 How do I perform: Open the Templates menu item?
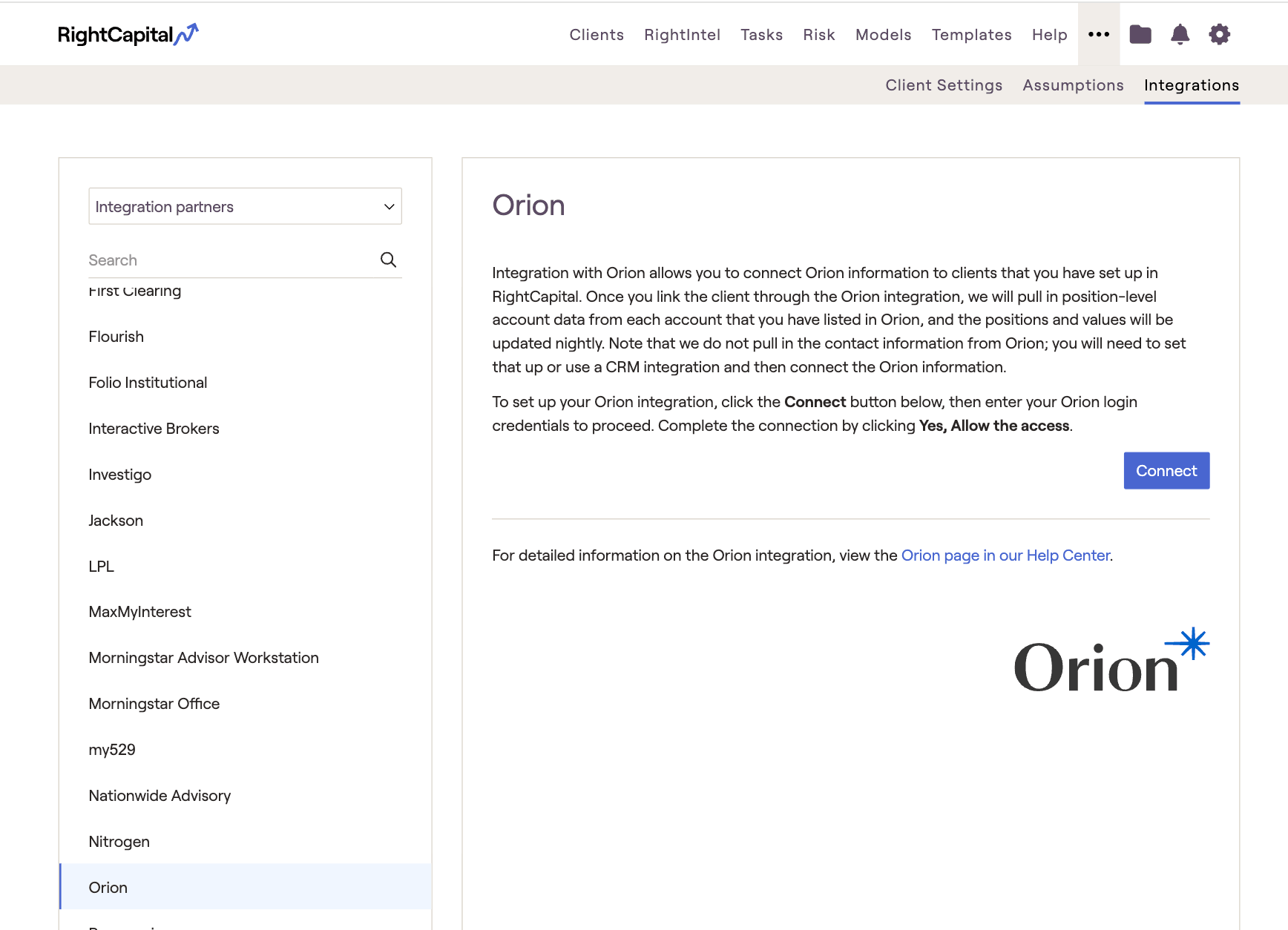tap(971, 35)
